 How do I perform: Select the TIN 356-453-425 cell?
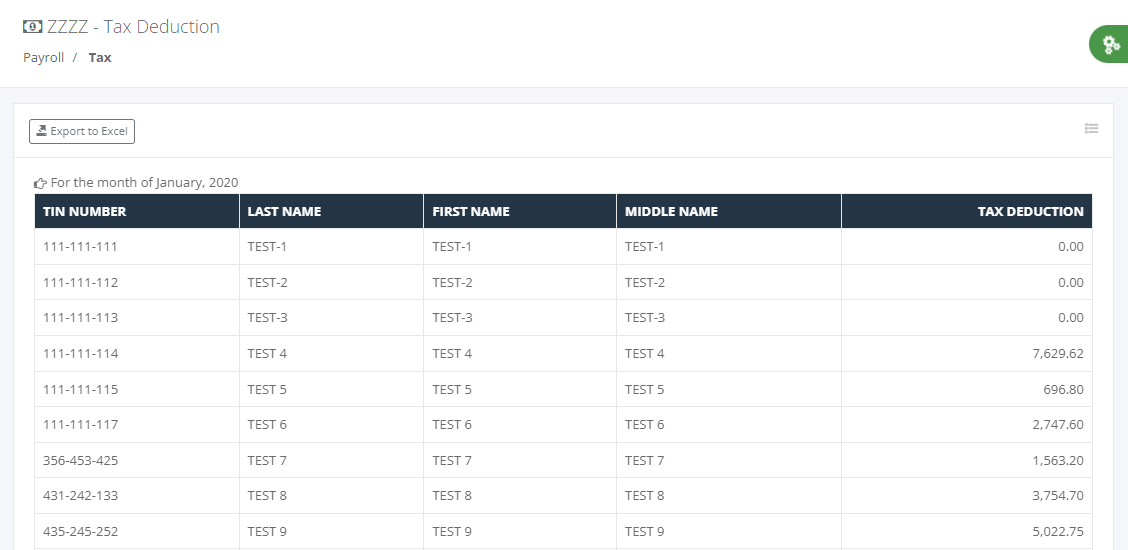[137, 460]
